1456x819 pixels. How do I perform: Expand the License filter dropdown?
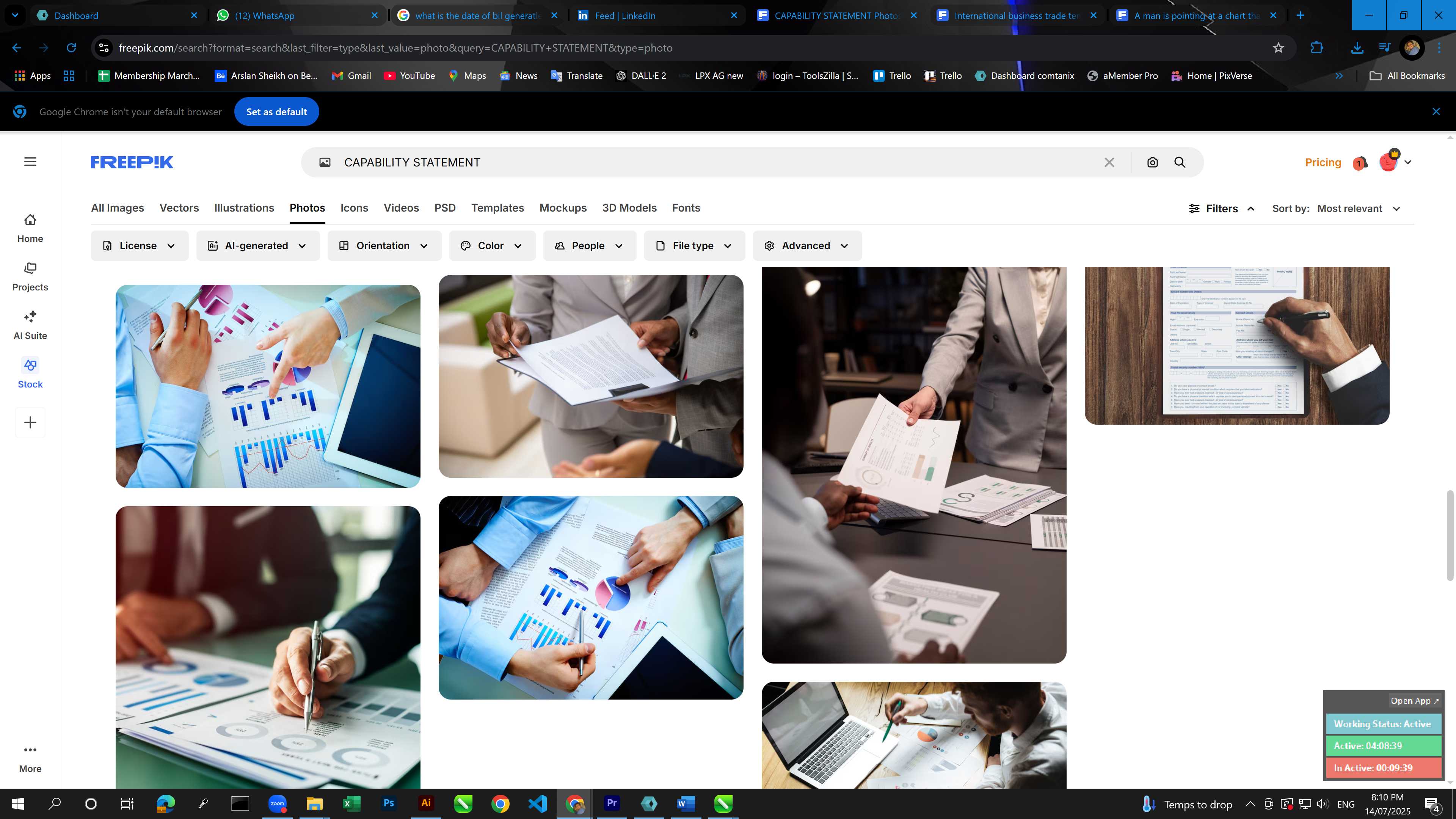140,245
